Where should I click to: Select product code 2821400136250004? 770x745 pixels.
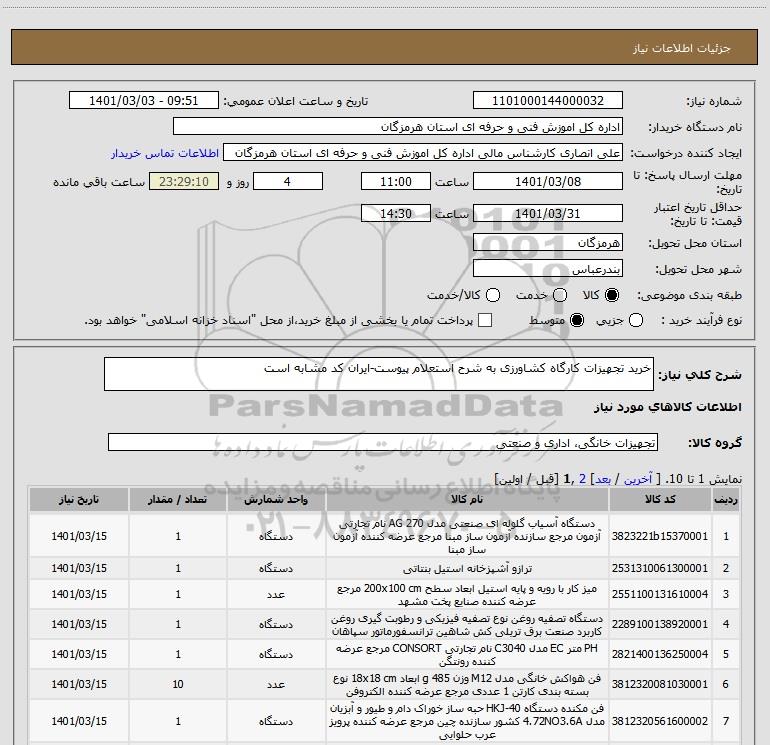point(660,654)
